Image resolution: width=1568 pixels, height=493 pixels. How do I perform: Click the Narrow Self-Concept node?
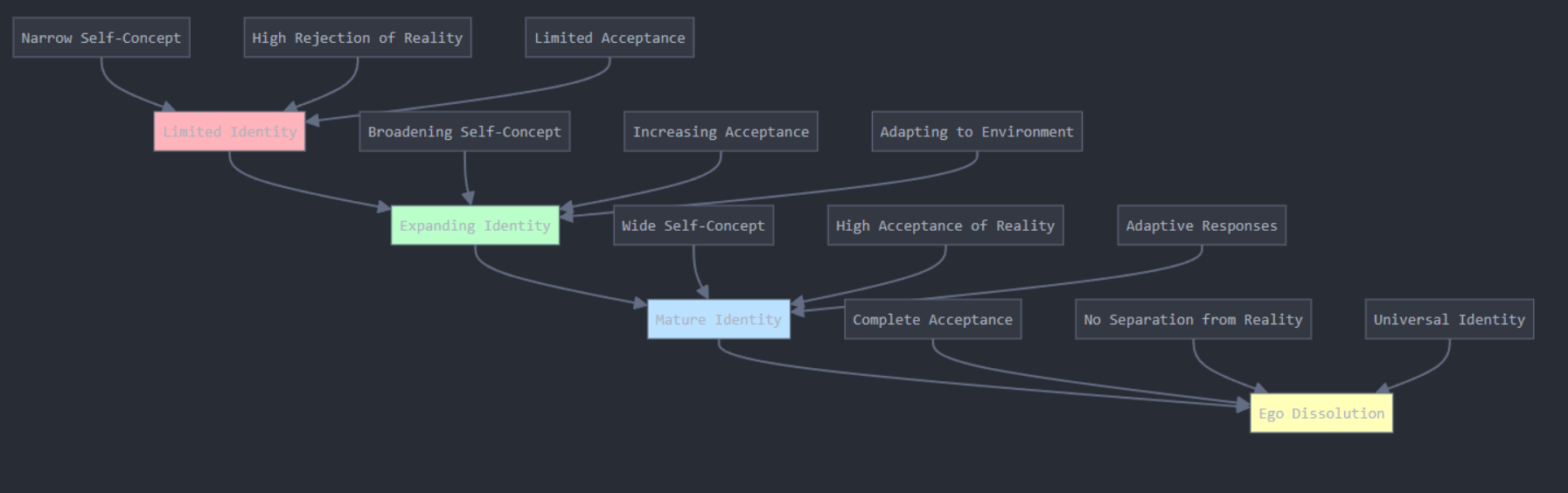tap(101, 38)
